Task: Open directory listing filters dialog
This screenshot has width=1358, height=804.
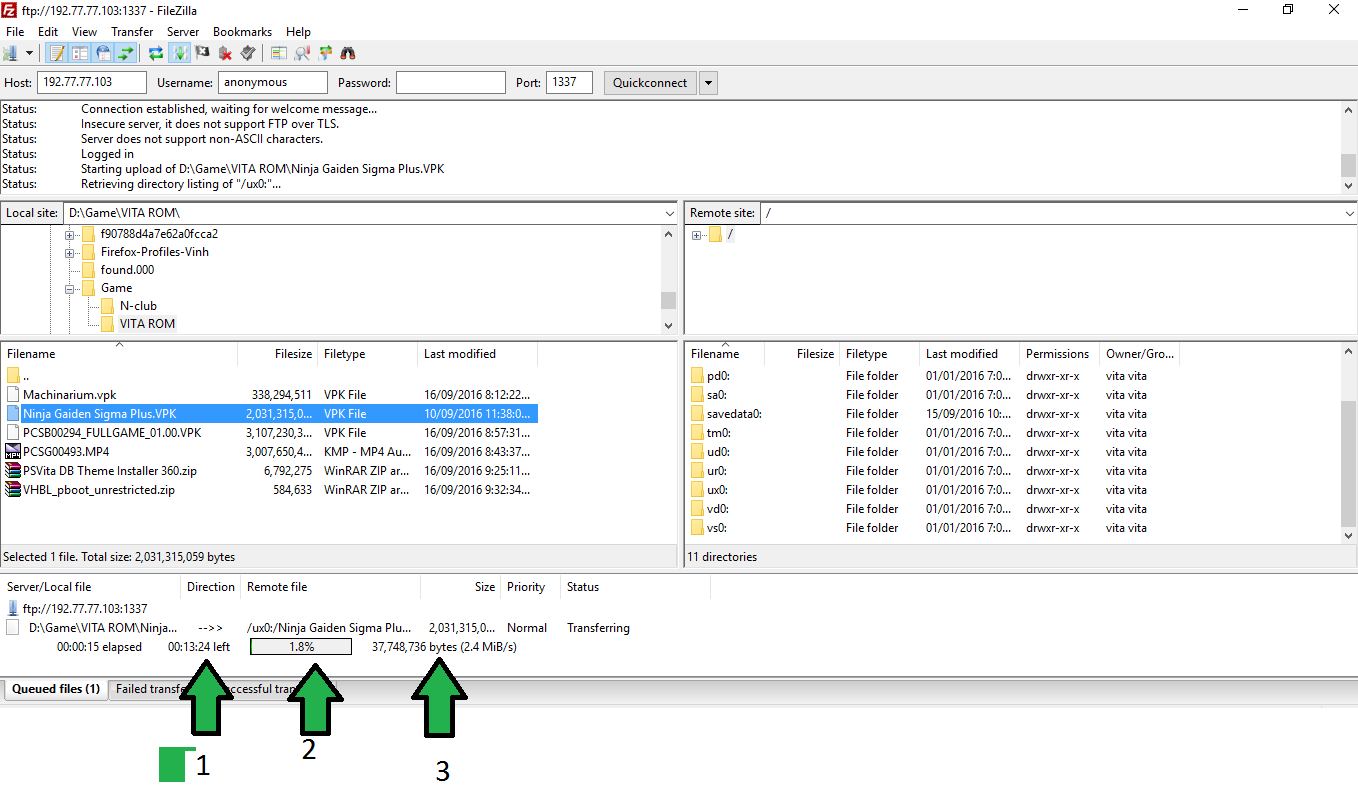Action: [279, 53]
